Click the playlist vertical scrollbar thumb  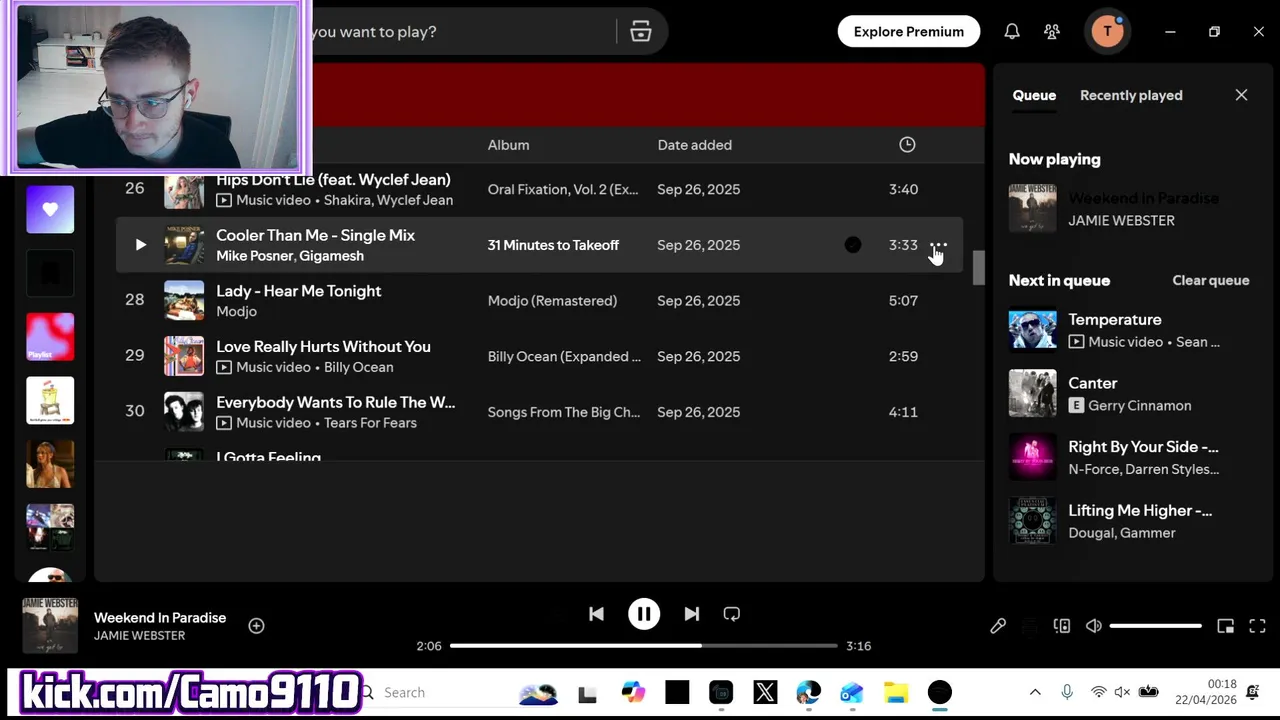[x=979, y=268]
